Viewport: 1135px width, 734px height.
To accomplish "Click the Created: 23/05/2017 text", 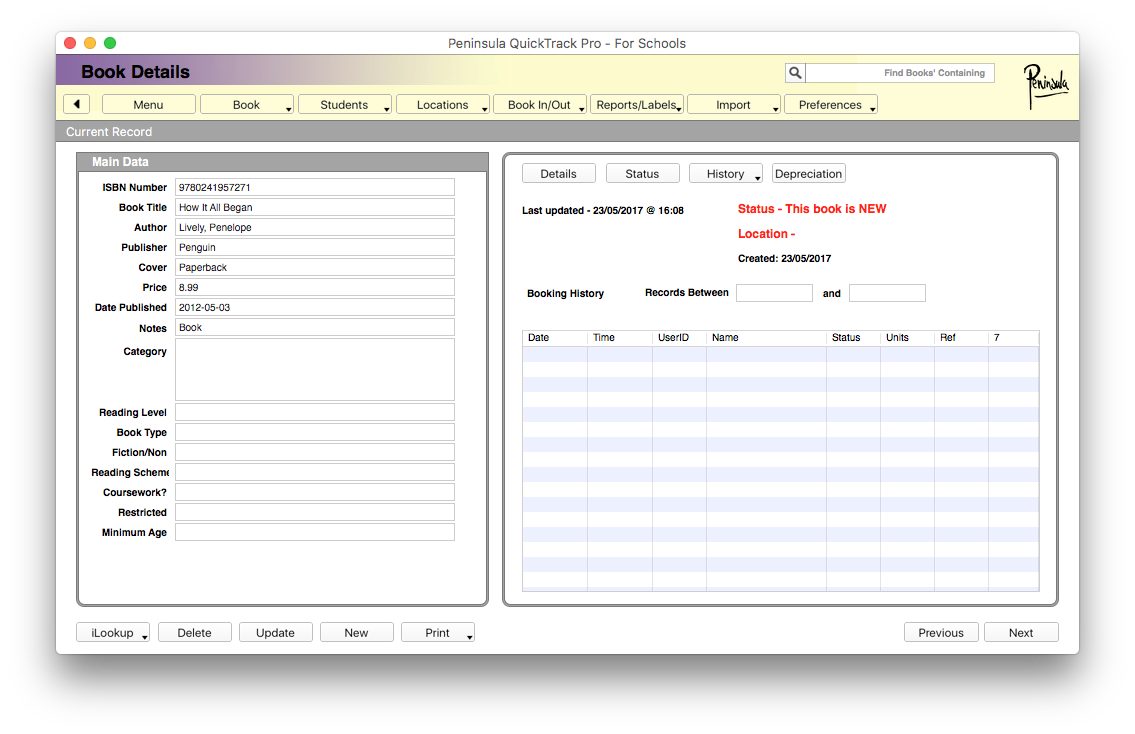I will 785,258.
